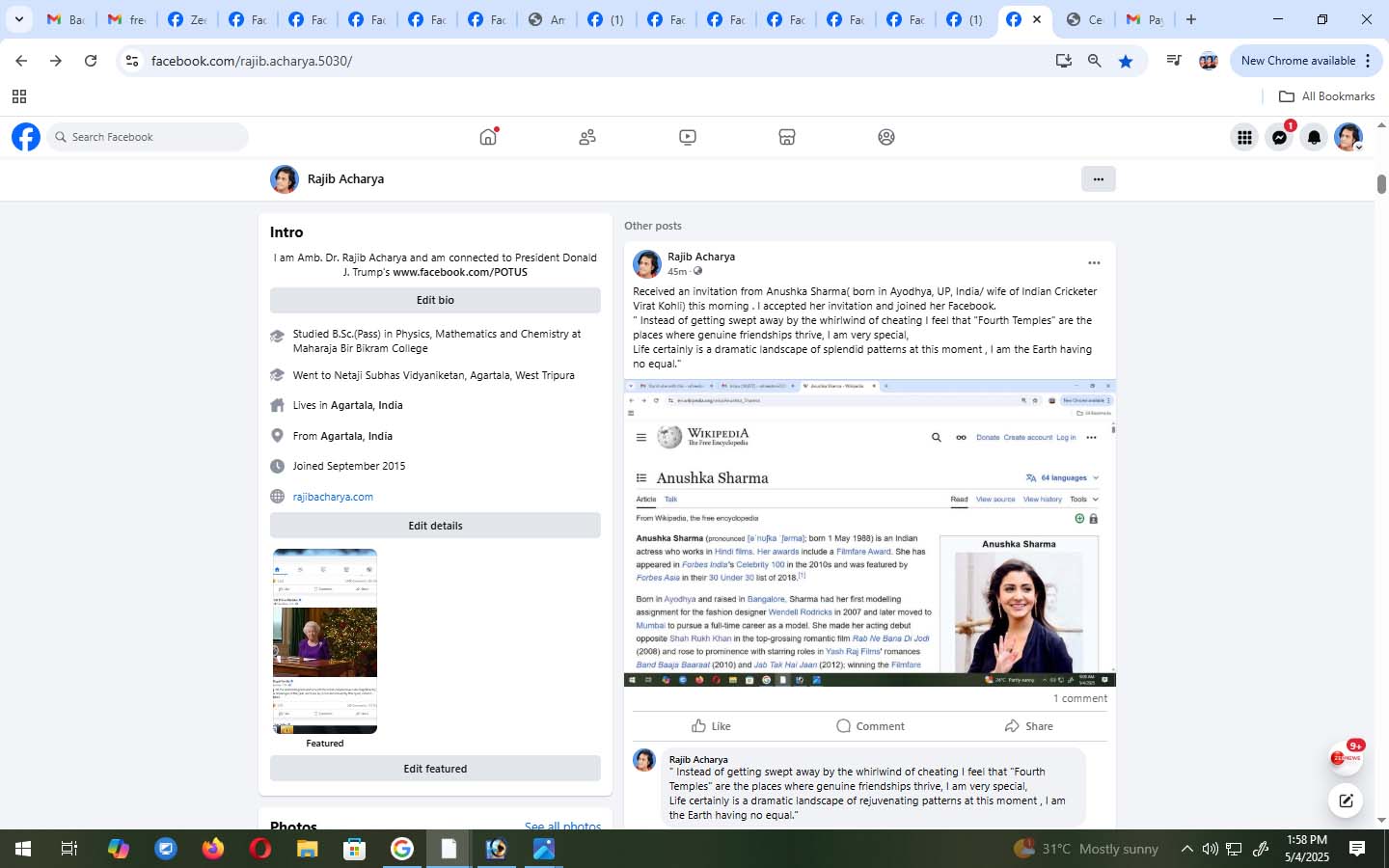Open rajibacharya.com website link
This screenshot has height=868, width=1389.
pyautogui.click(x=333, y=497)
